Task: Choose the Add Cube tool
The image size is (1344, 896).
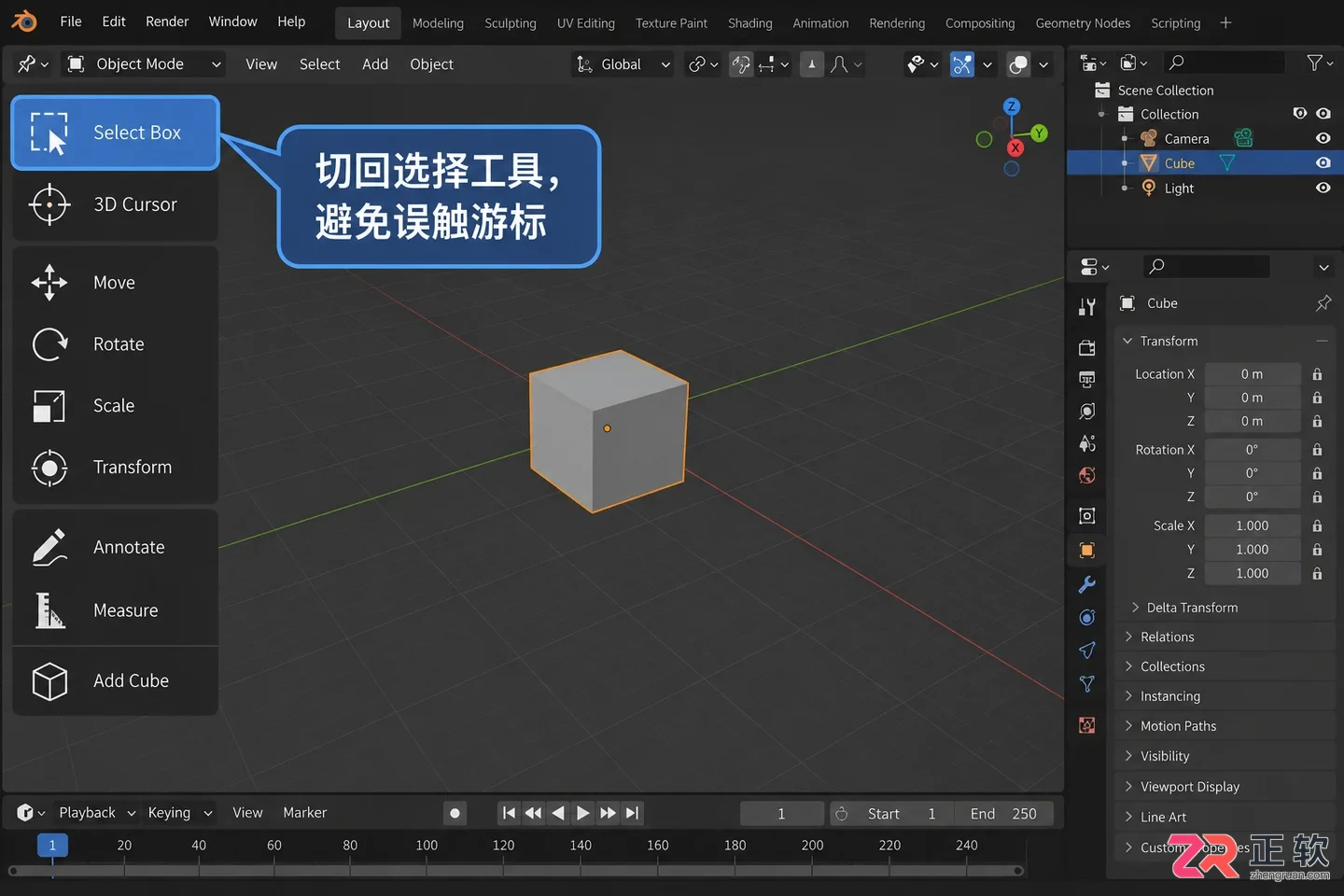Action: click(x=115, y=681)
